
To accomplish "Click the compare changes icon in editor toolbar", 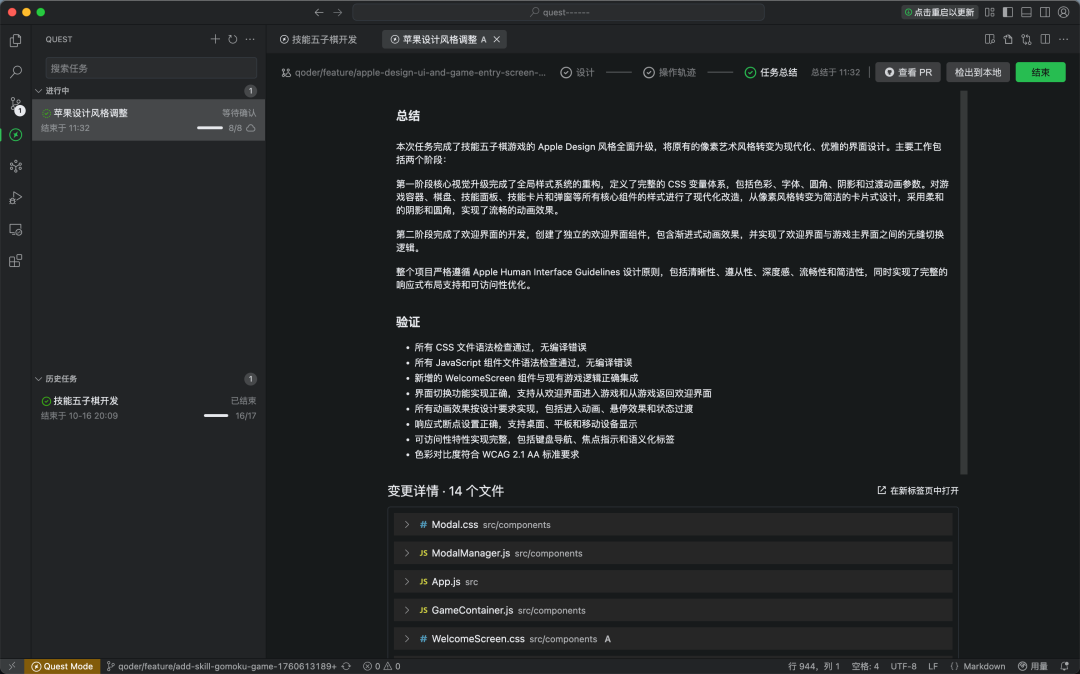I will 1026,39.
